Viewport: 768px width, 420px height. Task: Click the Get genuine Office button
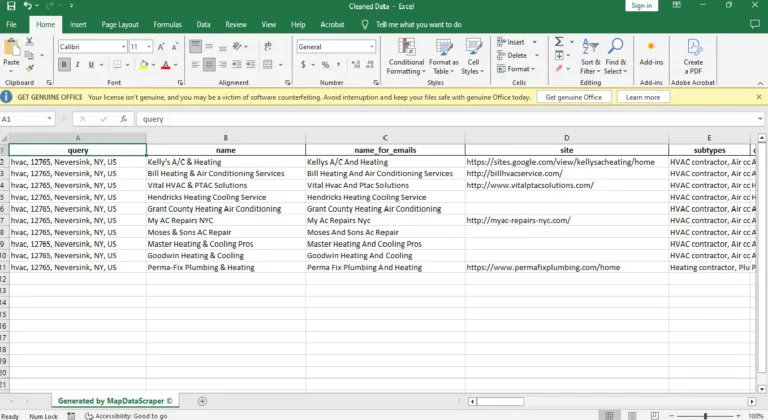(x=574, y=97)
